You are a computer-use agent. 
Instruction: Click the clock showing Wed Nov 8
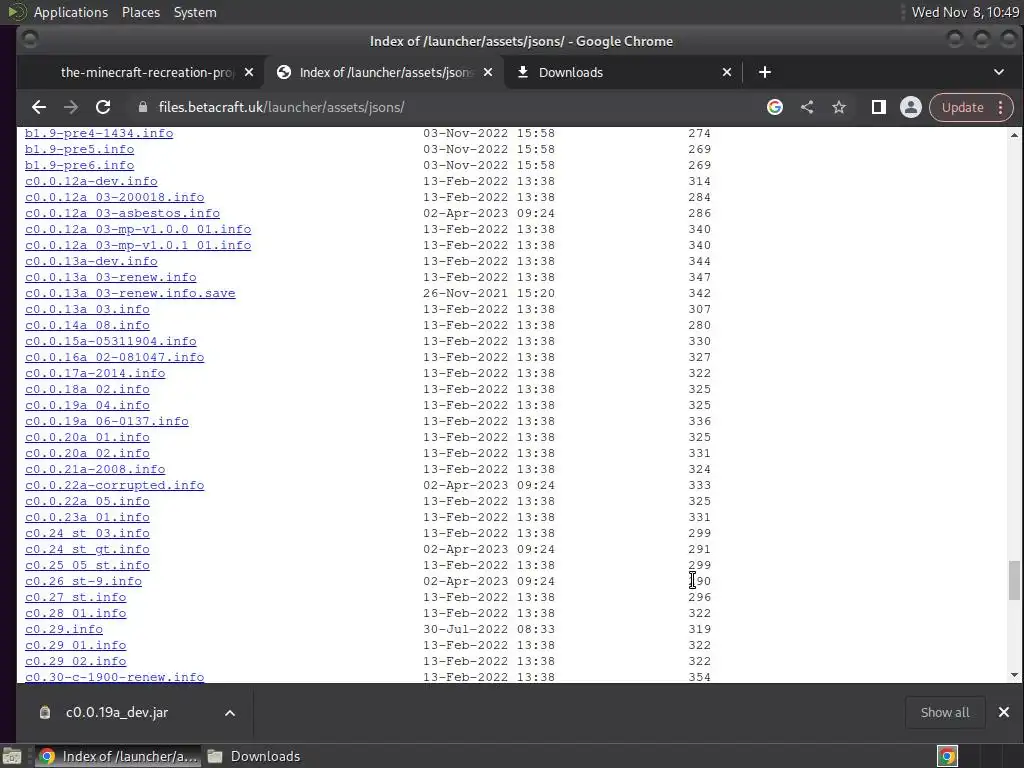point(965,12)
